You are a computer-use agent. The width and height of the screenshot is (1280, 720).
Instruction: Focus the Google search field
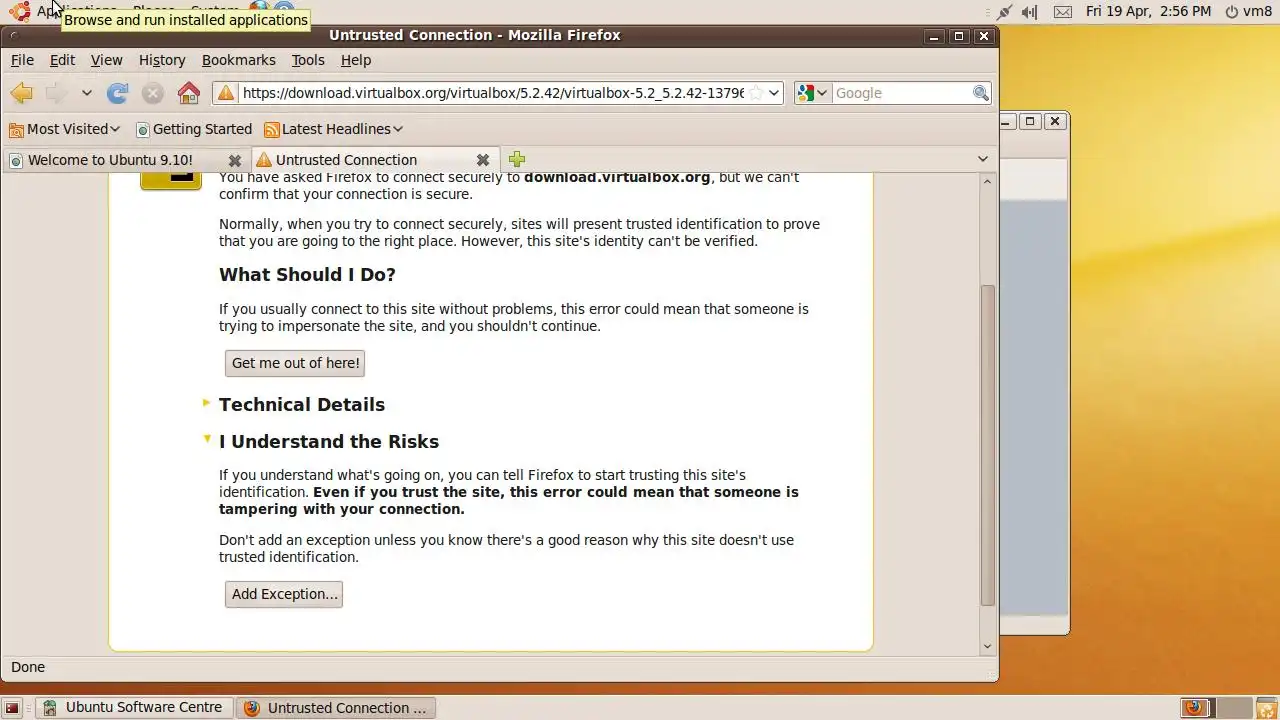902,93
